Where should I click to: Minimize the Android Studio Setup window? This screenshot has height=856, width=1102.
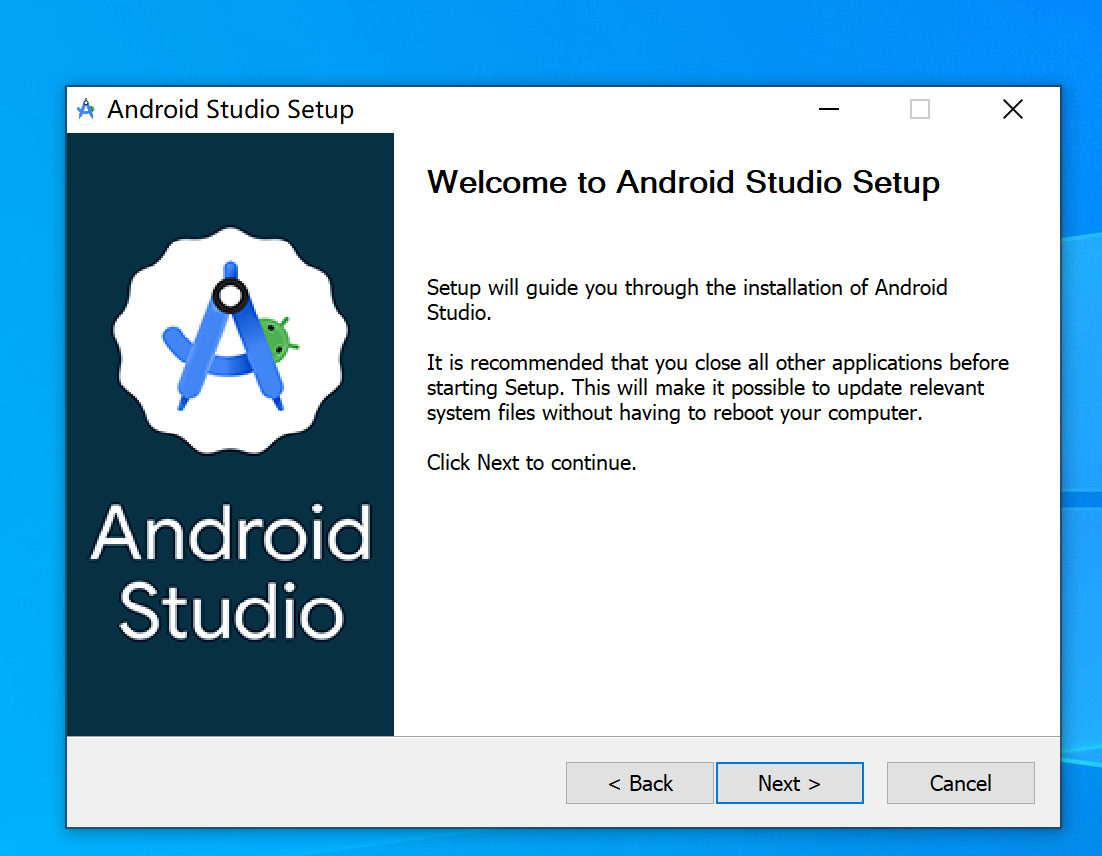click(829, 109)
